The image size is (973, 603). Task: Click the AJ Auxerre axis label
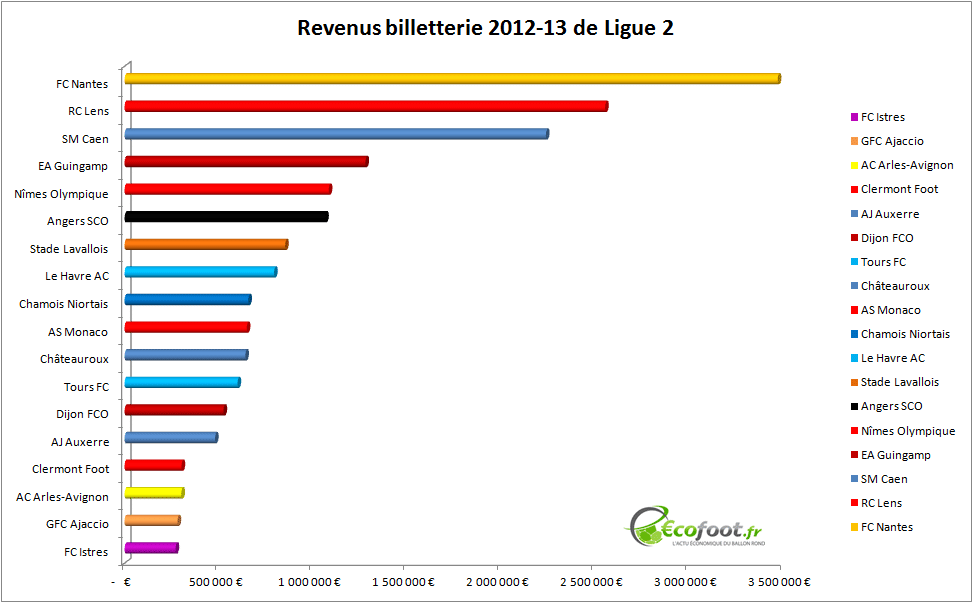80,442
